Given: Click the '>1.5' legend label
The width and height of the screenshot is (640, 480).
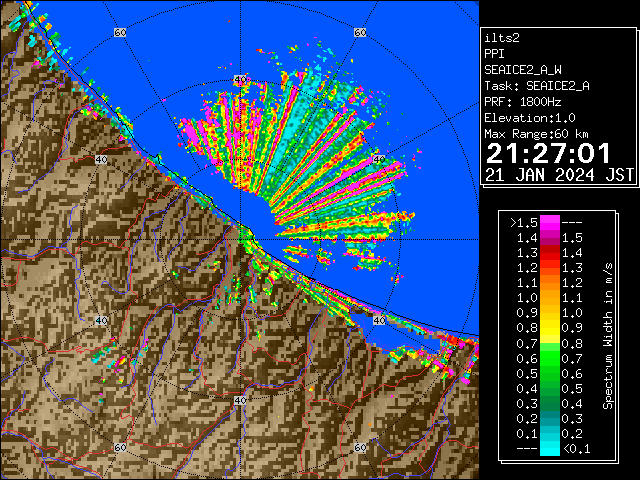Looking at the screenshot, I should click(524, 223).
